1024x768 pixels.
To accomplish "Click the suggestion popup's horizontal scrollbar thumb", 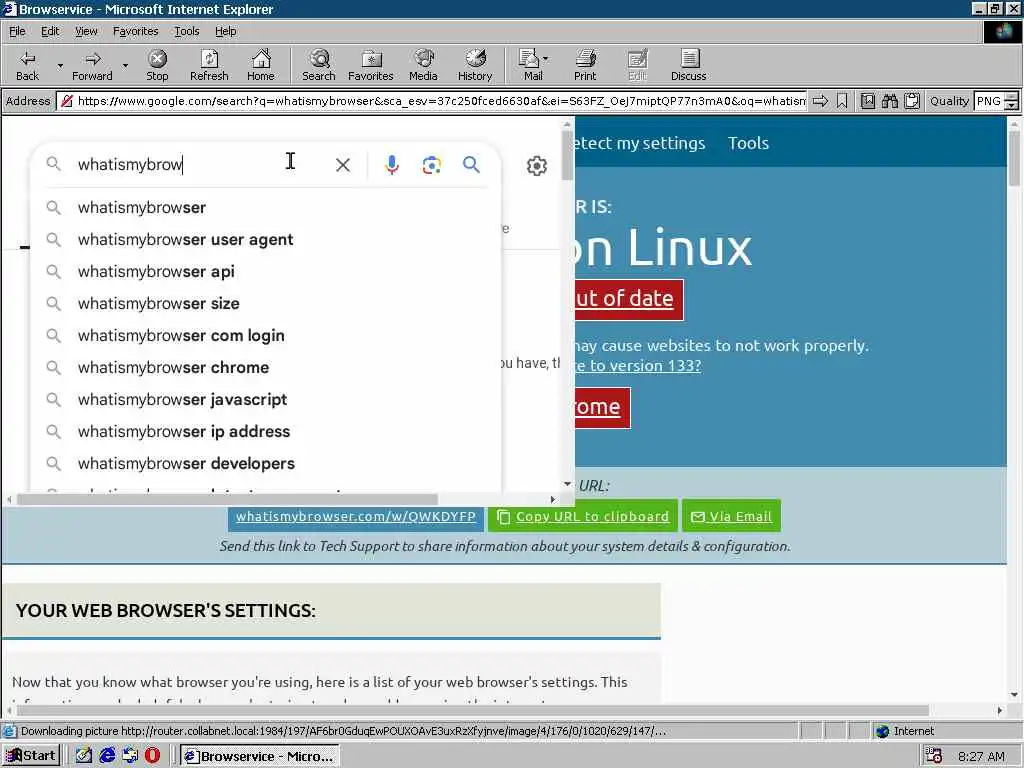I will click(x=227, y=500).
